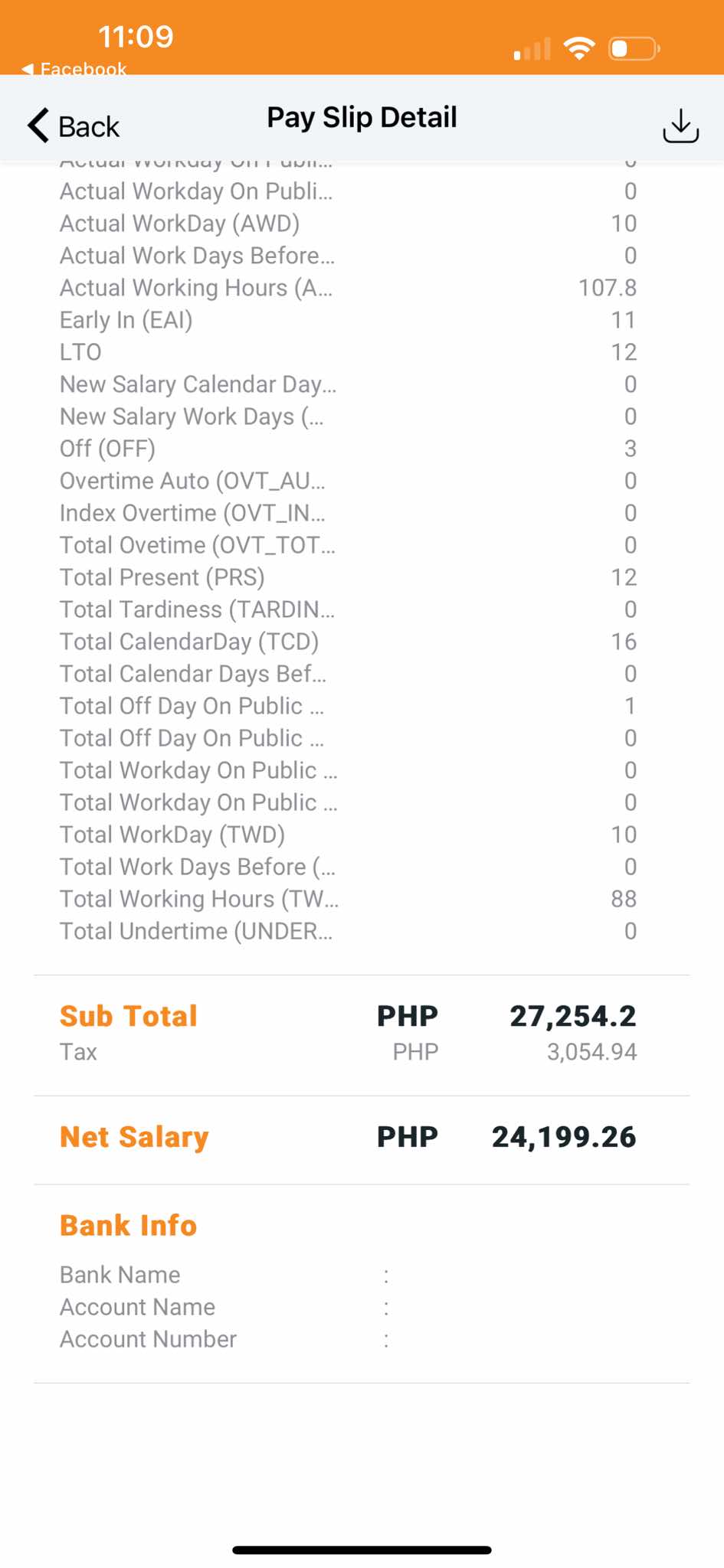
Task: Tap the Back chevron arrow
Action: point(38,126)
